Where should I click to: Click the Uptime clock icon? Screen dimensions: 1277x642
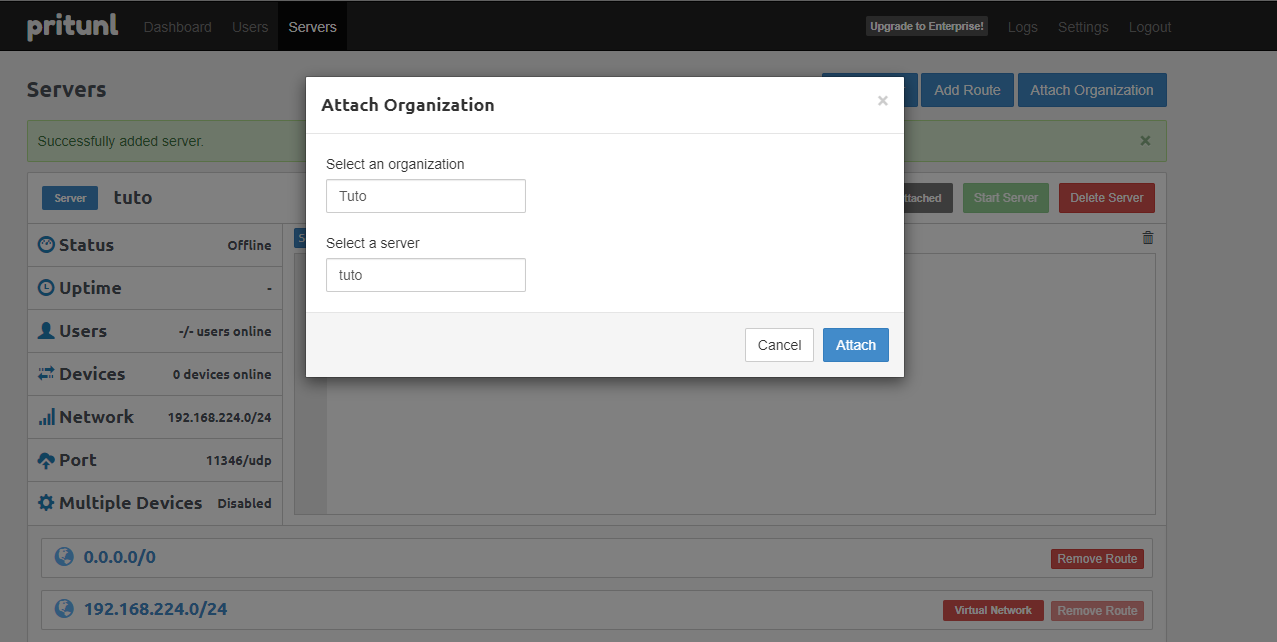point(46,288)
